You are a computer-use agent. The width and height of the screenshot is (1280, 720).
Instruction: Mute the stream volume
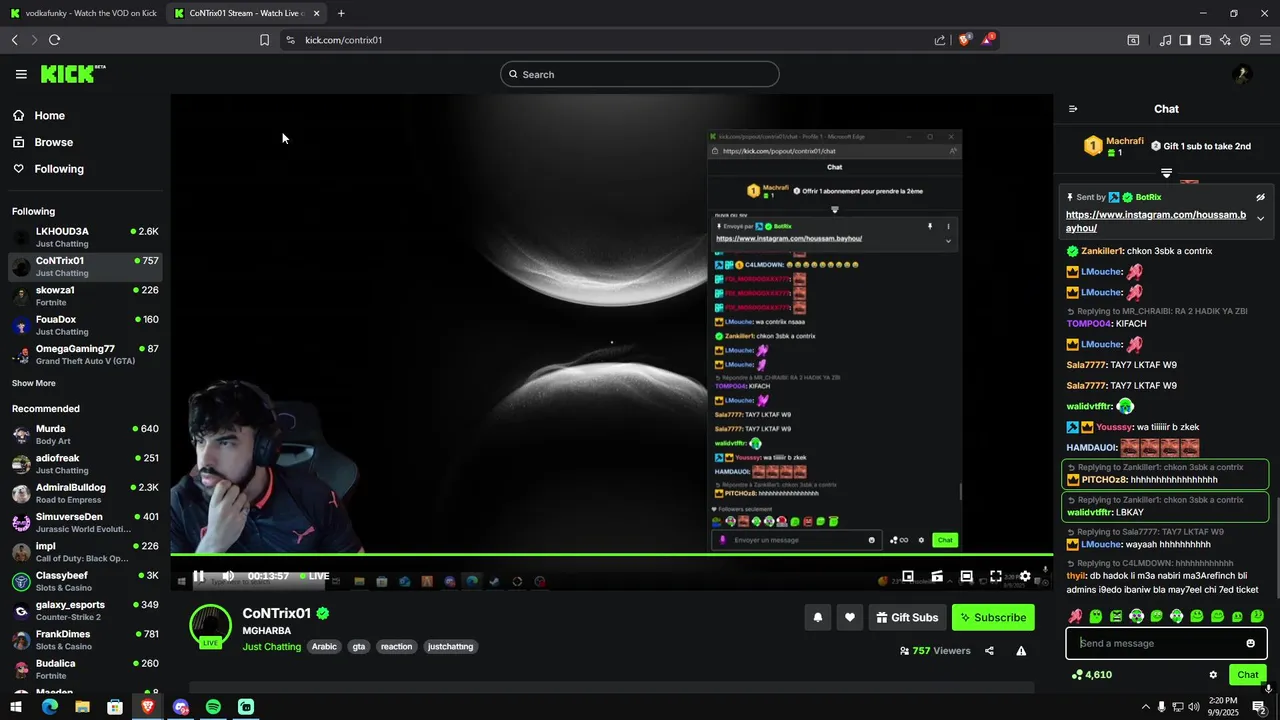(228, 576)
